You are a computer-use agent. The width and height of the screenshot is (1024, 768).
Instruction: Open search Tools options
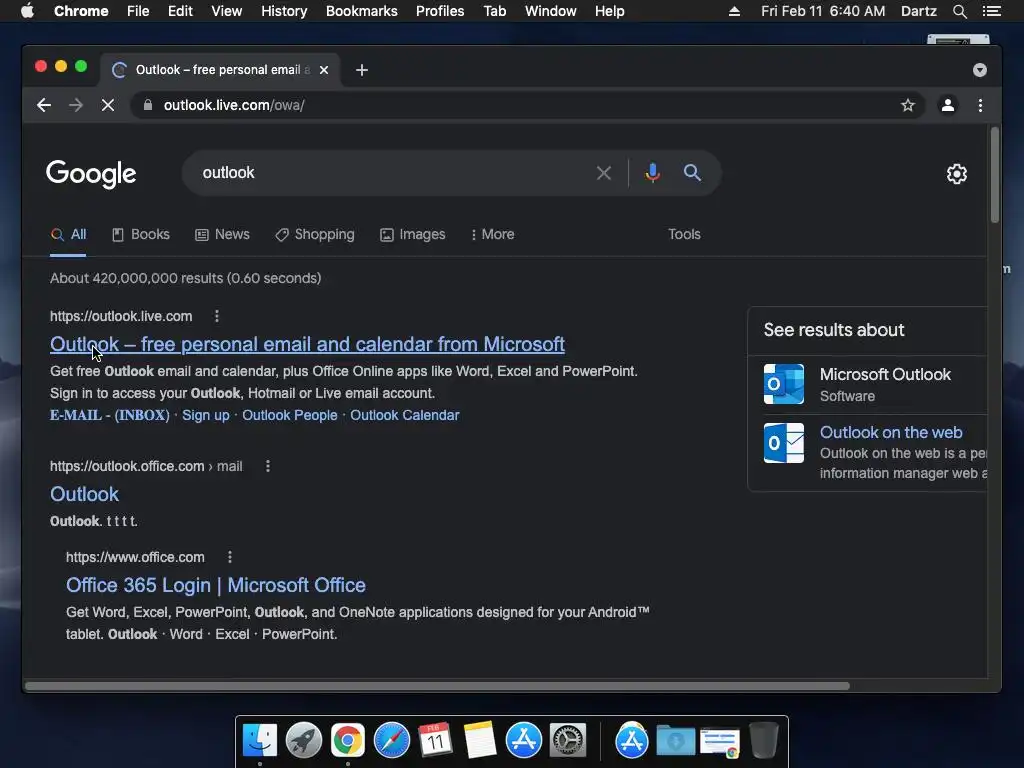pyautogui.click(x=684, y=234)
